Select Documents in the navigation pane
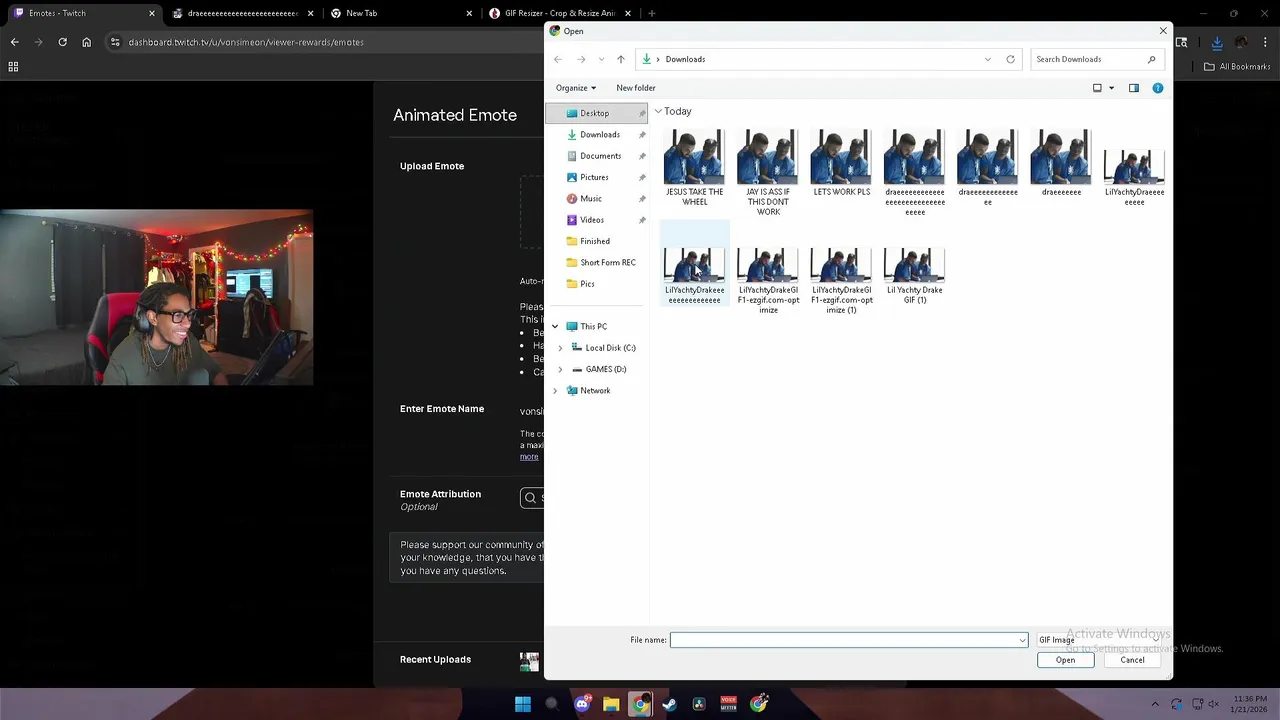Image resolution: width=1280 pixels, height=720 pixels. tap(601, 156)
